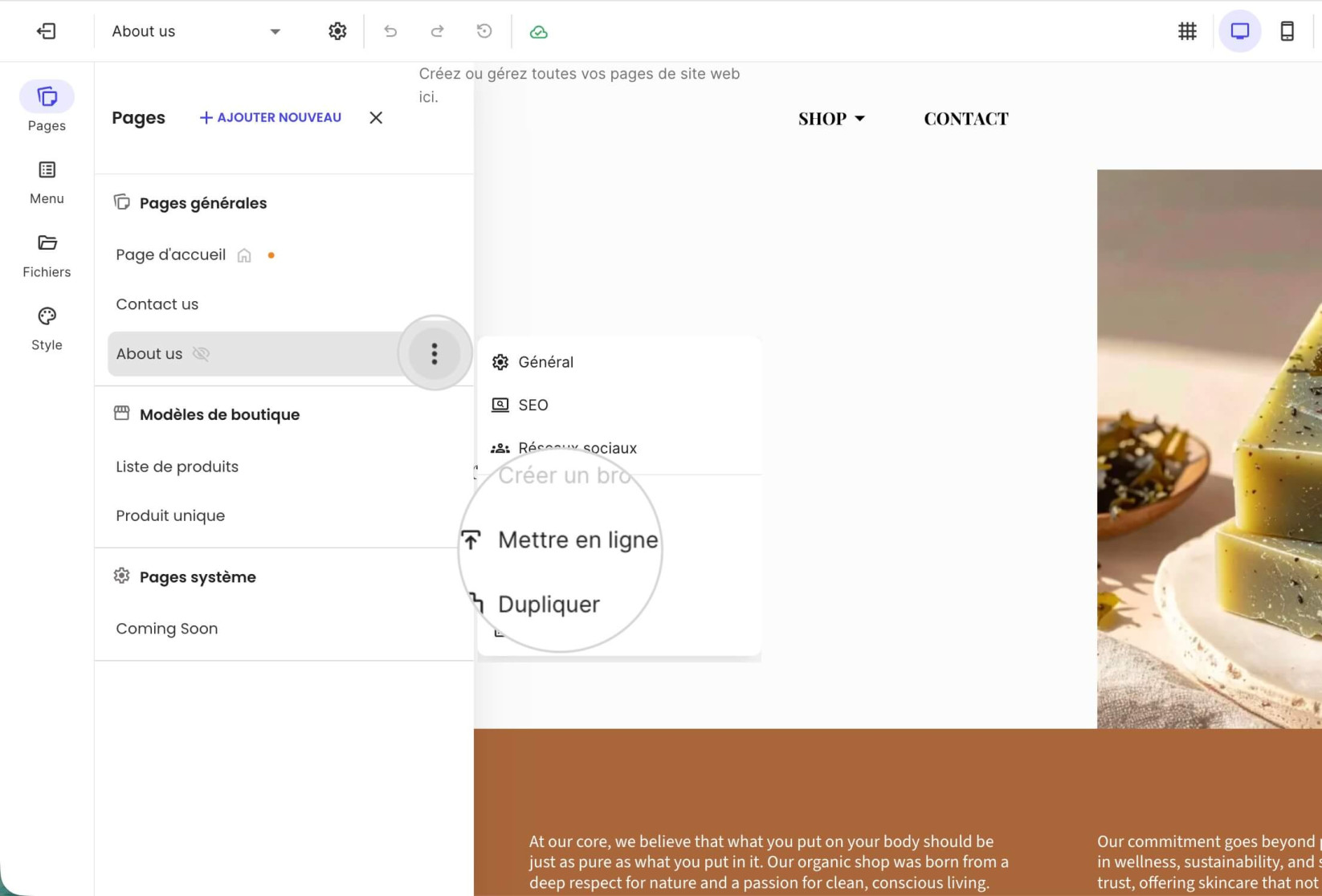Choose Dupliquer from the context menu
This screenshot has height=896, width=1322.
pos(549,604)
